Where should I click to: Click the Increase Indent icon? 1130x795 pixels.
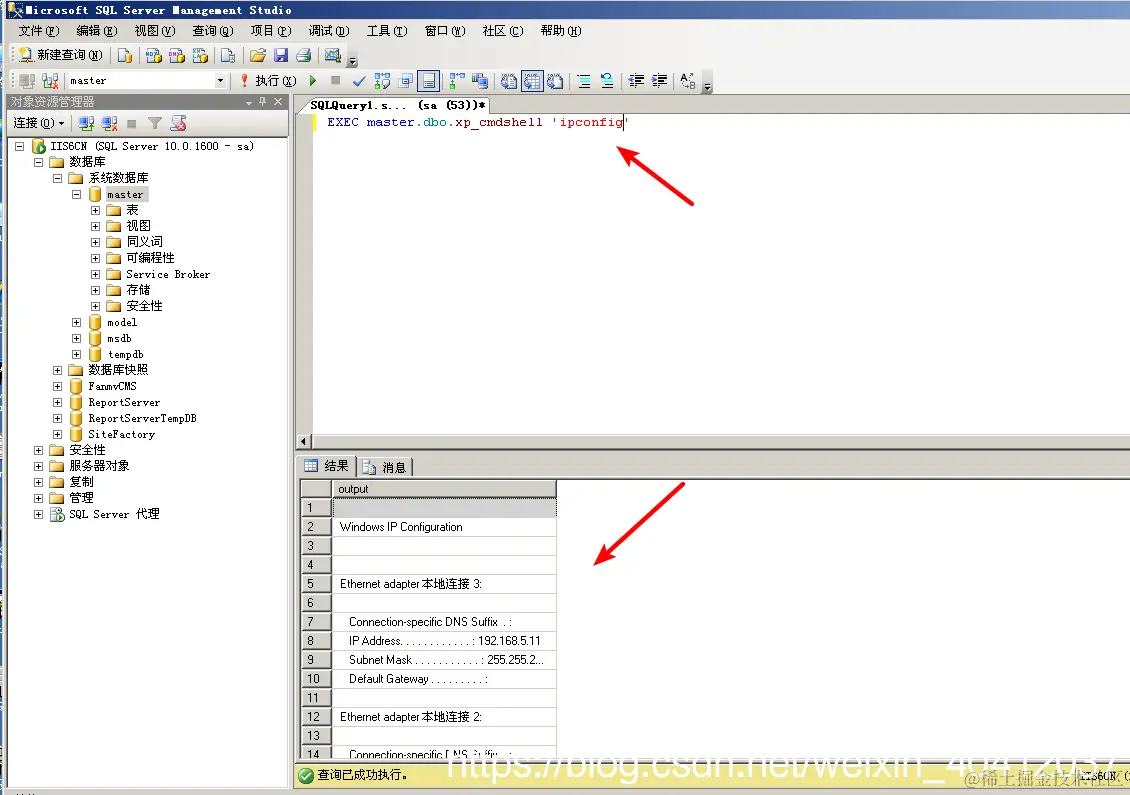point(659,81)
